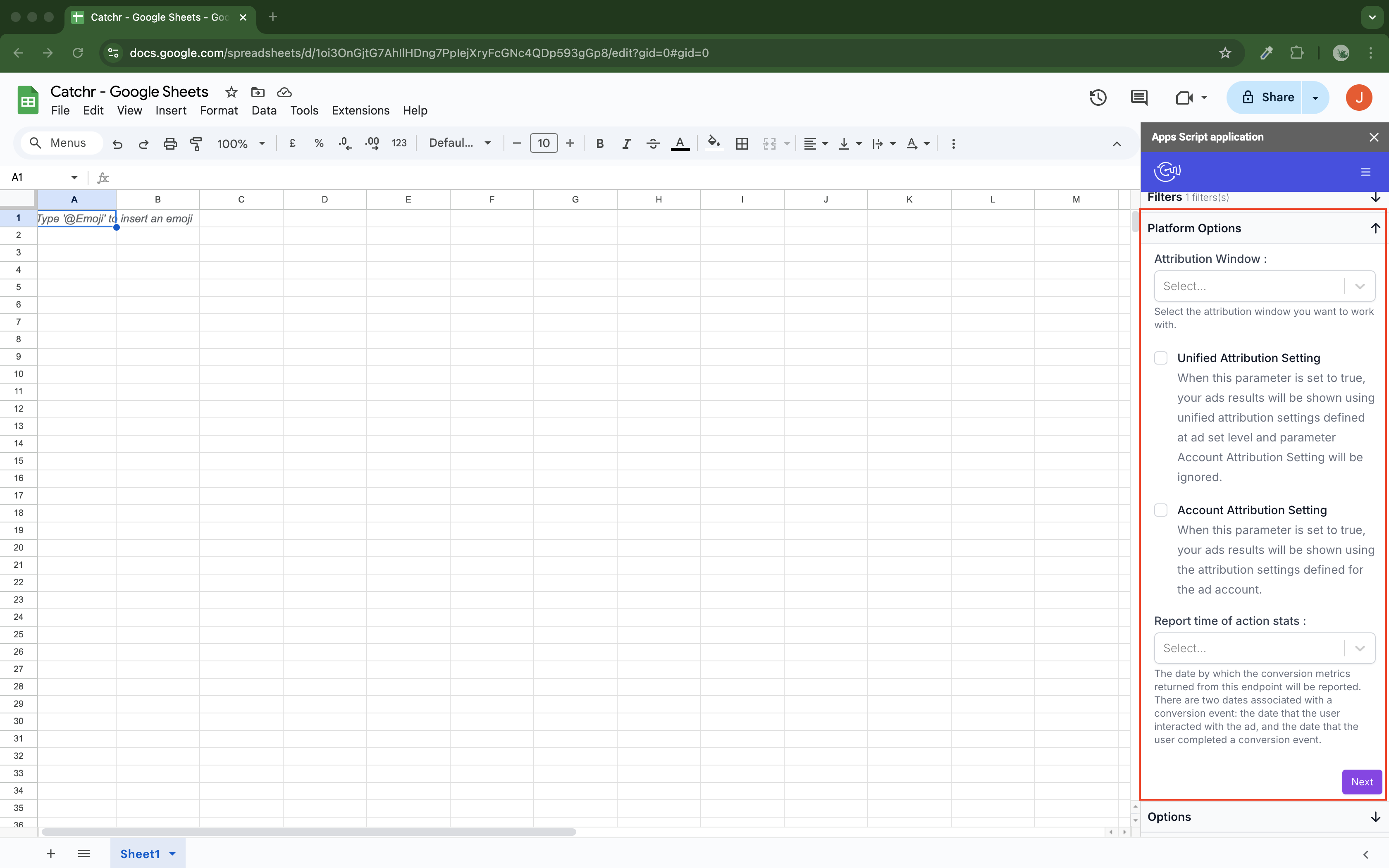Click the Redo icon in the toolbar
The height and width of the screenshot is (868, 1389).
[143, 143]
